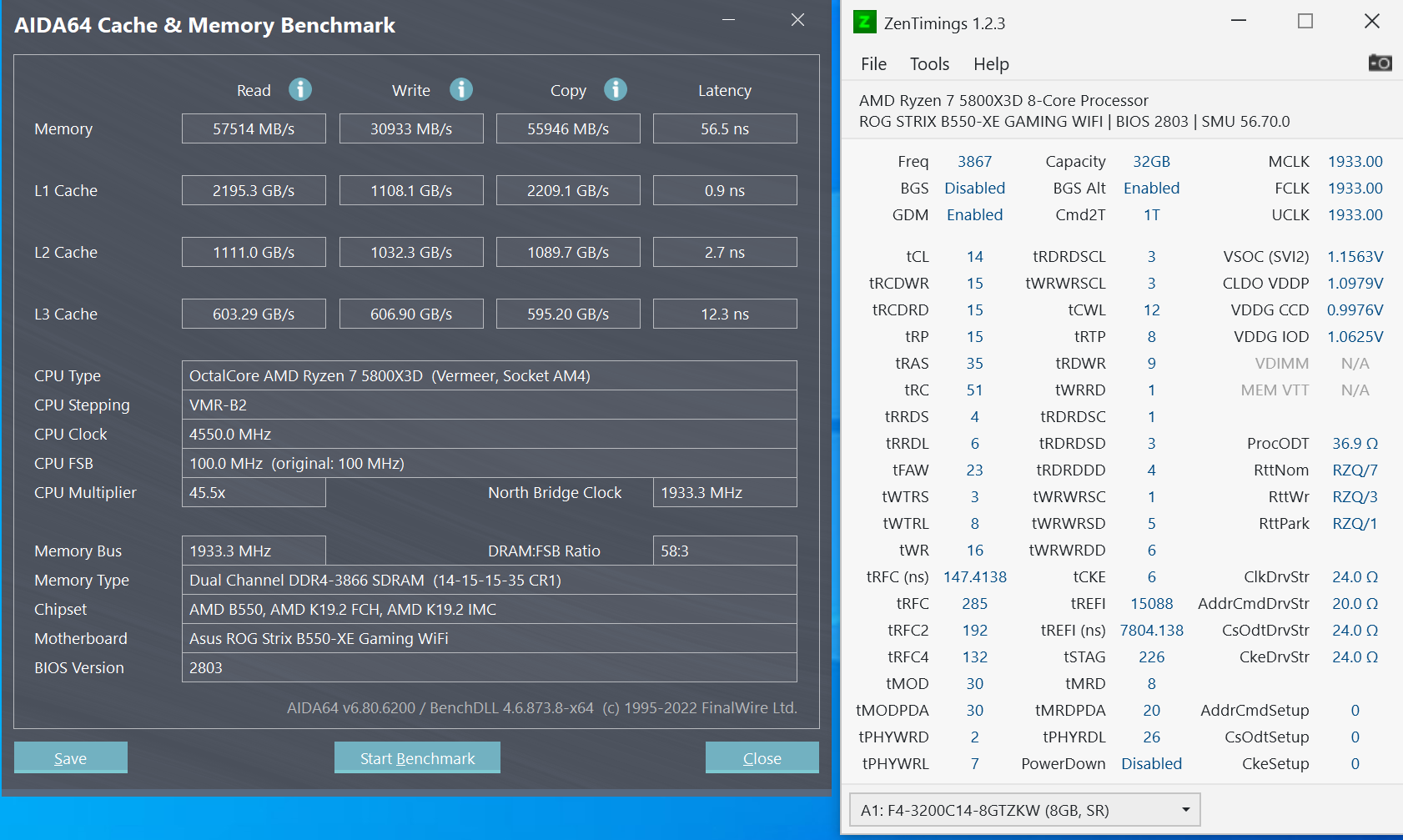
Task: Open the File menu in ZenTimings
Action: coord(873,64)
